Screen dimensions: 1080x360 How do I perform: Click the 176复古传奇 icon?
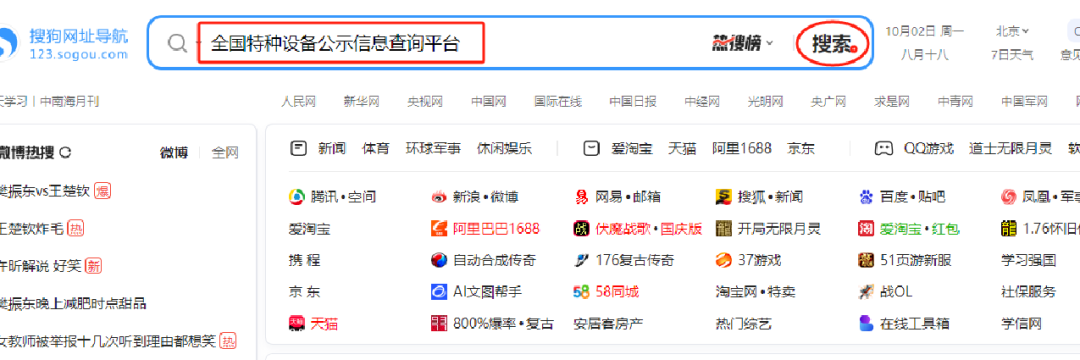click(581, 260)
